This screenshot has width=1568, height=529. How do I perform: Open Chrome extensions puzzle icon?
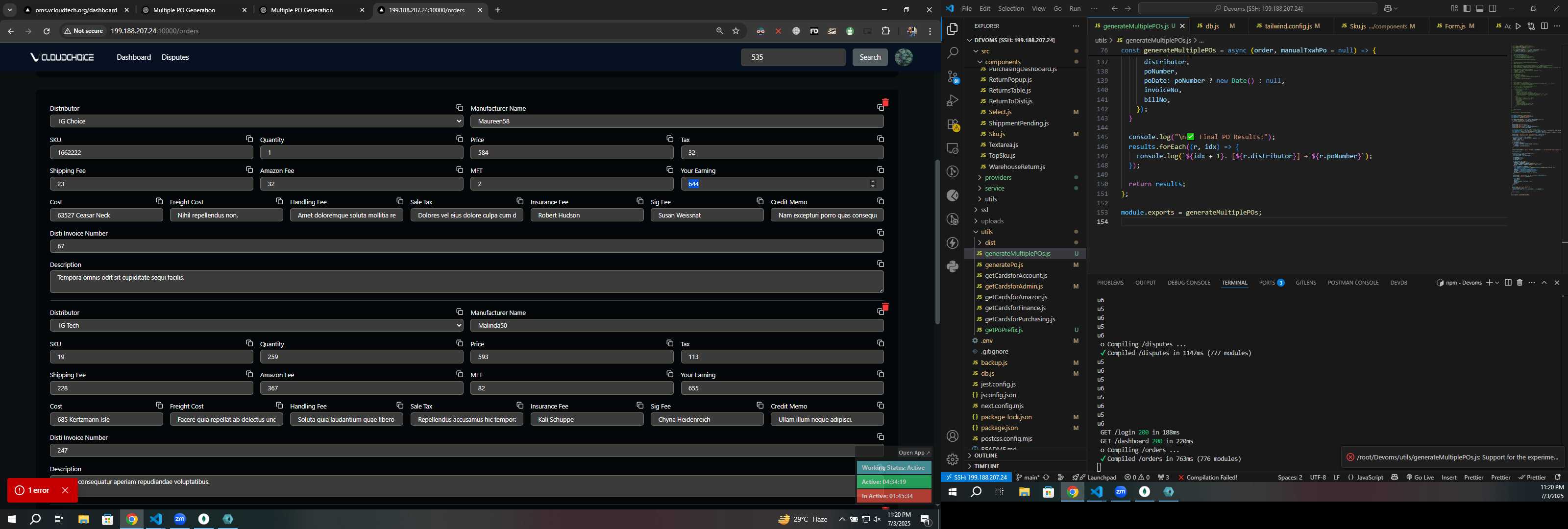885,31
